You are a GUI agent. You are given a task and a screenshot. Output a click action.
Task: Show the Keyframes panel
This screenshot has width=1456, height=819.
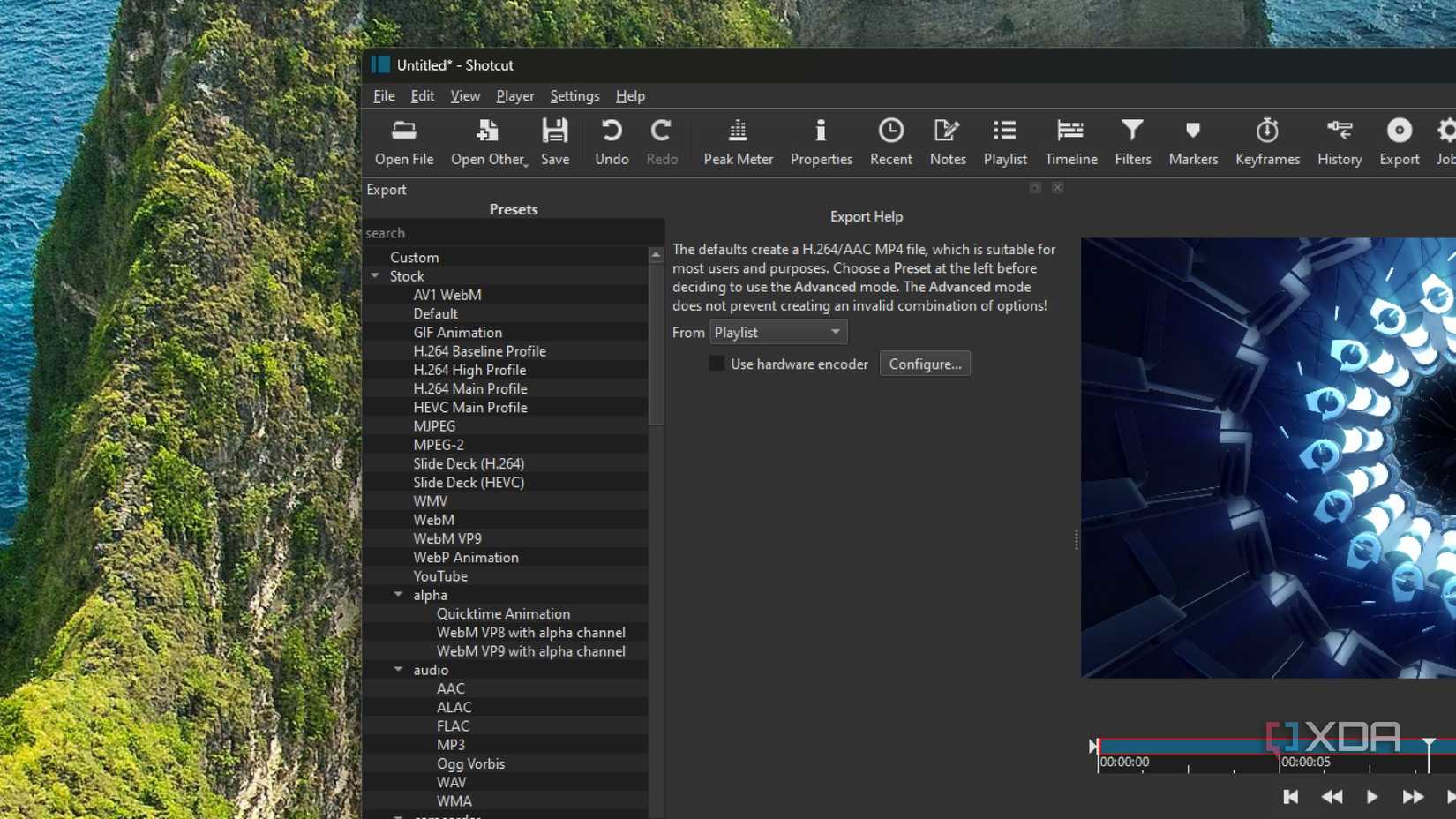1267,141
